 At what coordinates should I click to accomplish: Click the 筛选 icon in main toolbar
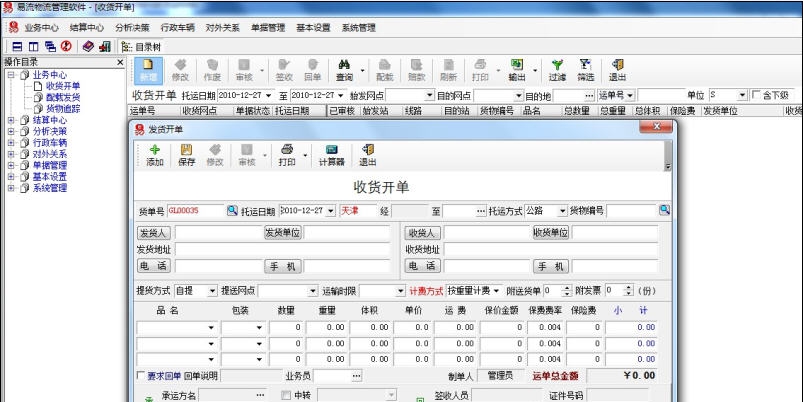pos(585,65)
